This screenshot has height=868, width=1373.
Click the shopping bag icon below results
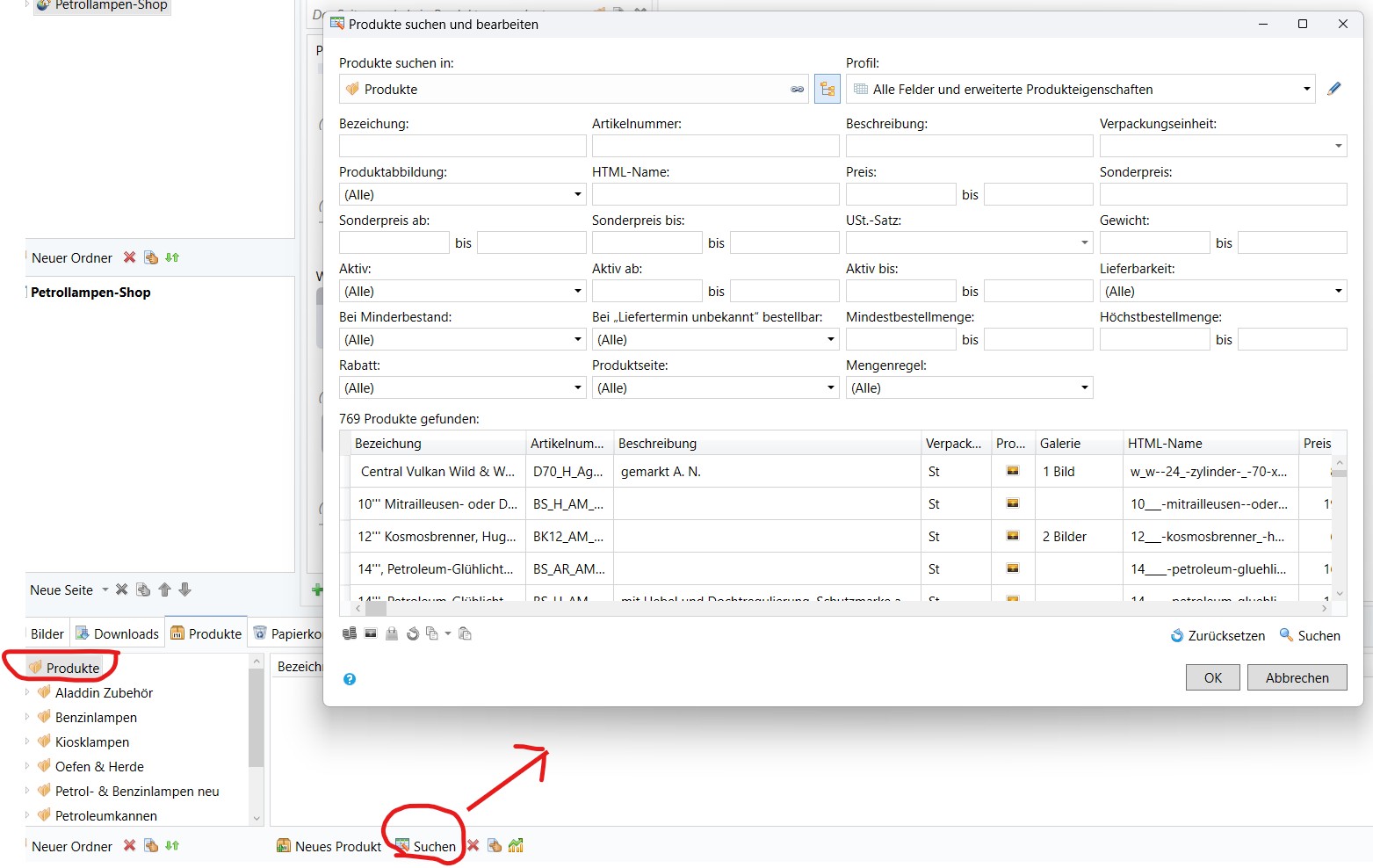(392, 633)
